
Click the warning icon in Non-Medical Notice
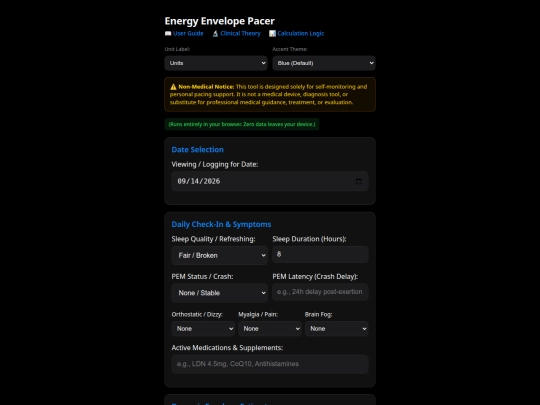[x=173, y=87]
